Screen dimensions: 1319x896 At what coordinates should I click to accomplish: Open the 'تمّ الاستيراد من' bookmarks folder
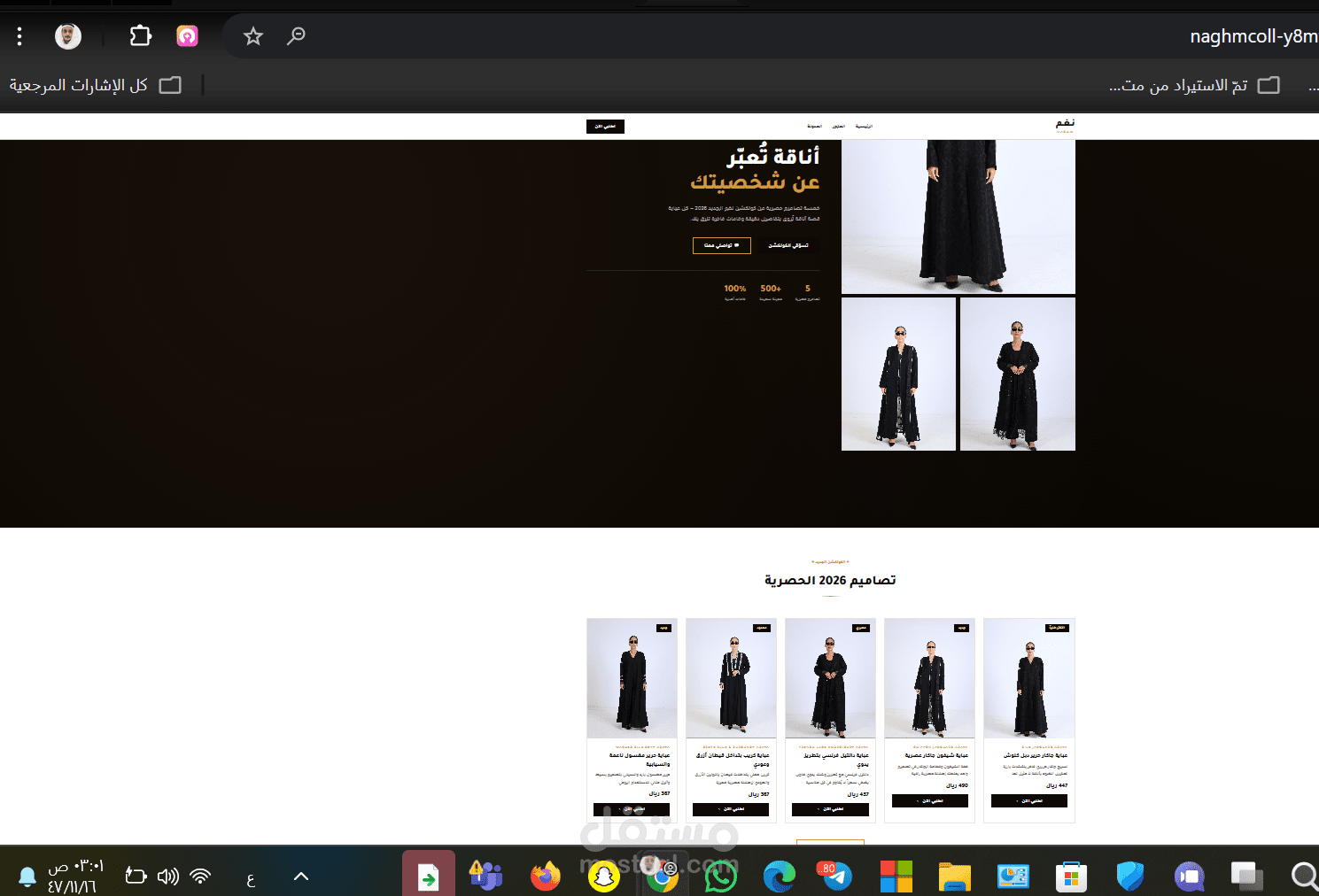[1194, 85]
